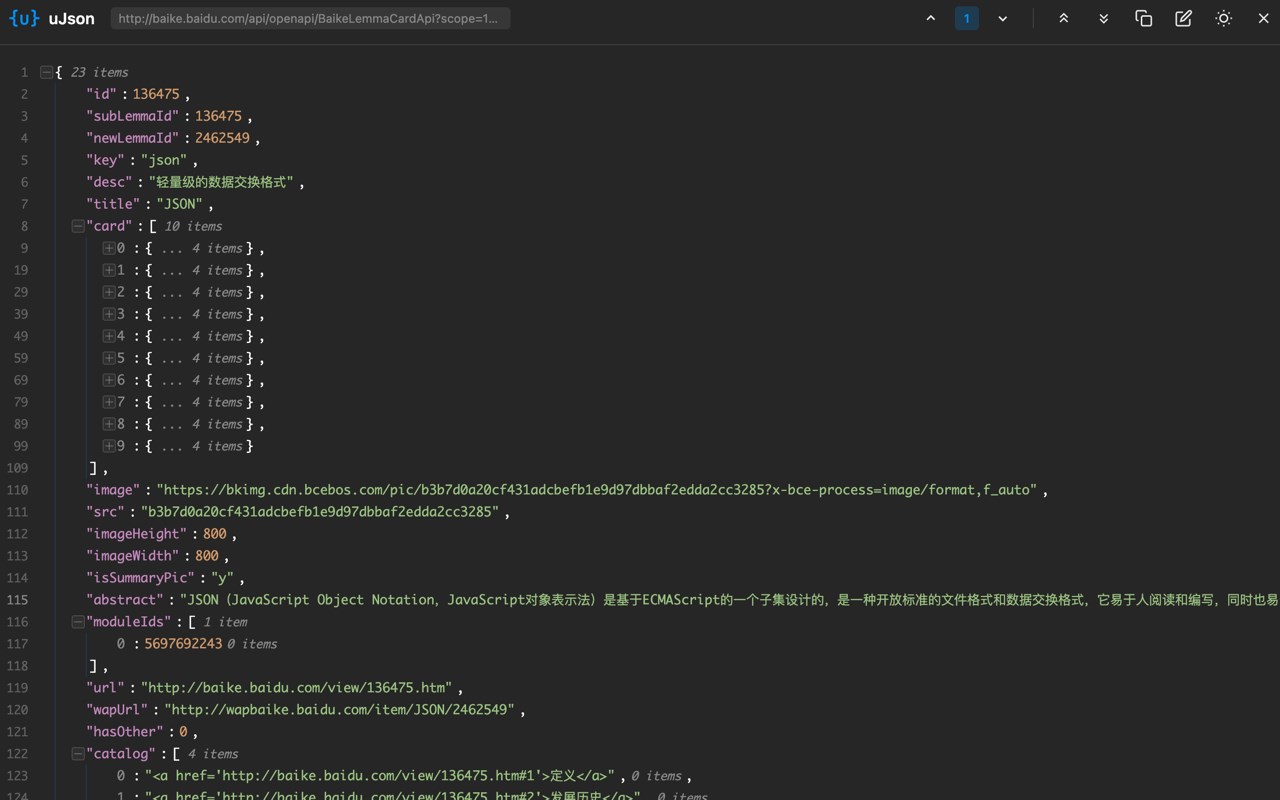Collapse the root object on line 1
The width and height of the screenshot is (1280, 800).
pos(46,72)
